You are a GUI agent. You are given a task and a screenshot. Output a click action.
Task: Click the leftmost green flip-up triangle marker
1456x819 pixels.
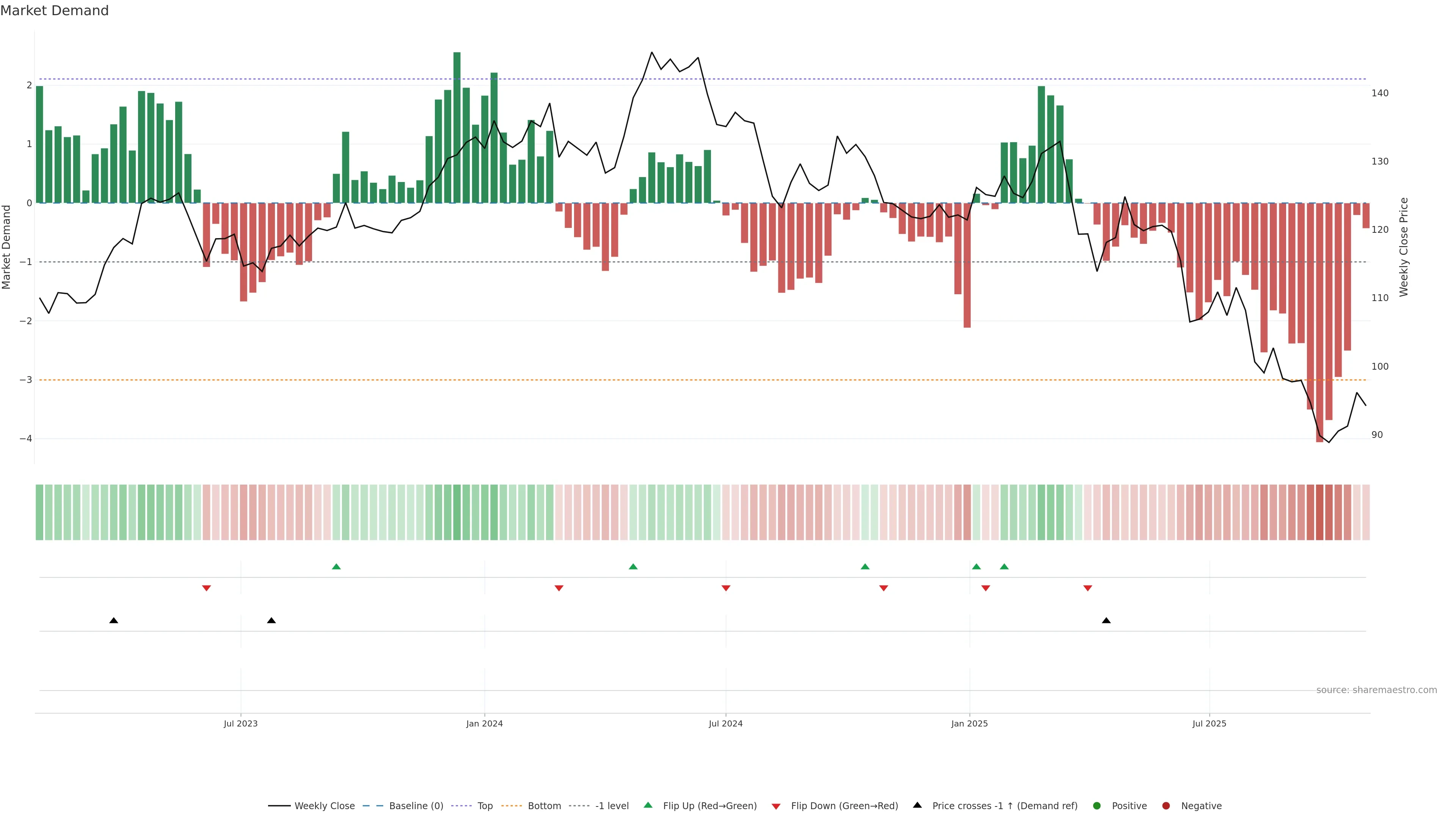(336, 566)
